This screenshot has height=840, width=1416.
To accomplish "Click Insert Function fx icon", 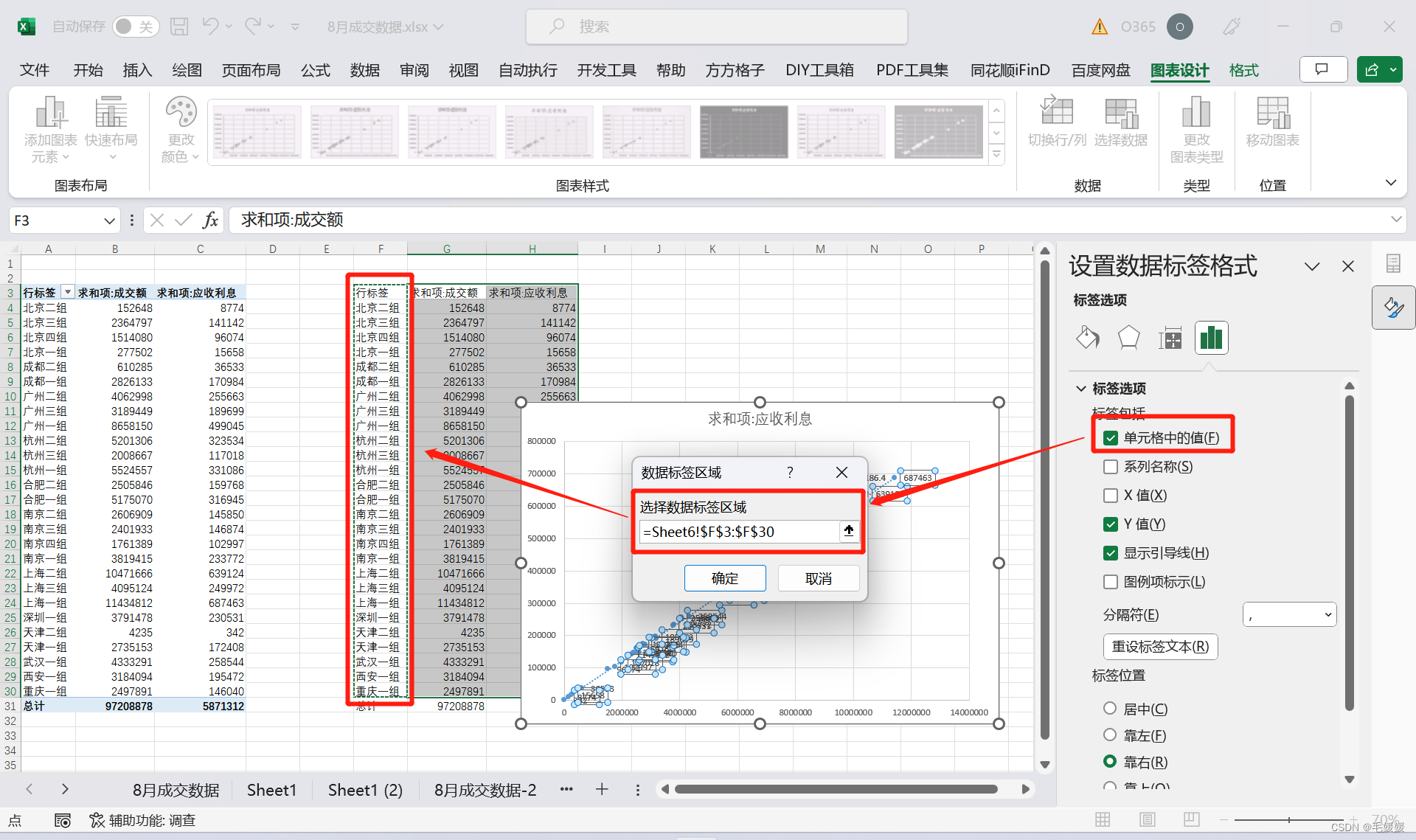I will pos(210,220).
